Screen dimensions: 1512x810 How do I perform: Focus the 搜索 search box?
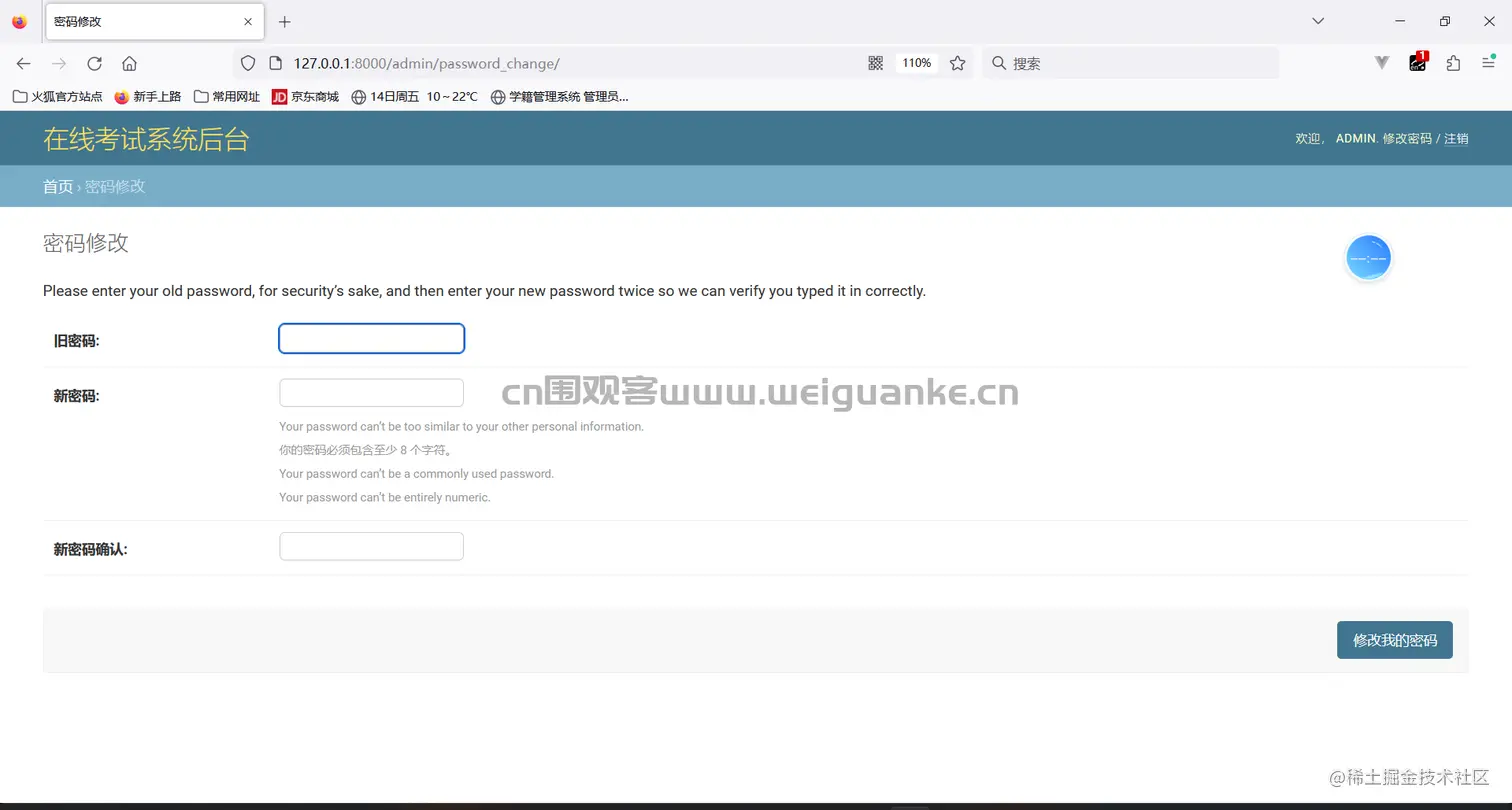click(x=1130, y=63)
